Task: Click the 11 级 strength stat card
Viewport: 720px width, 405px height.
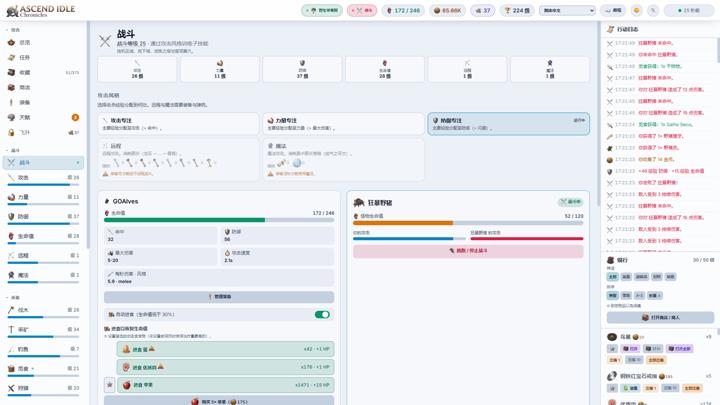Action: (x=219, y=69)
